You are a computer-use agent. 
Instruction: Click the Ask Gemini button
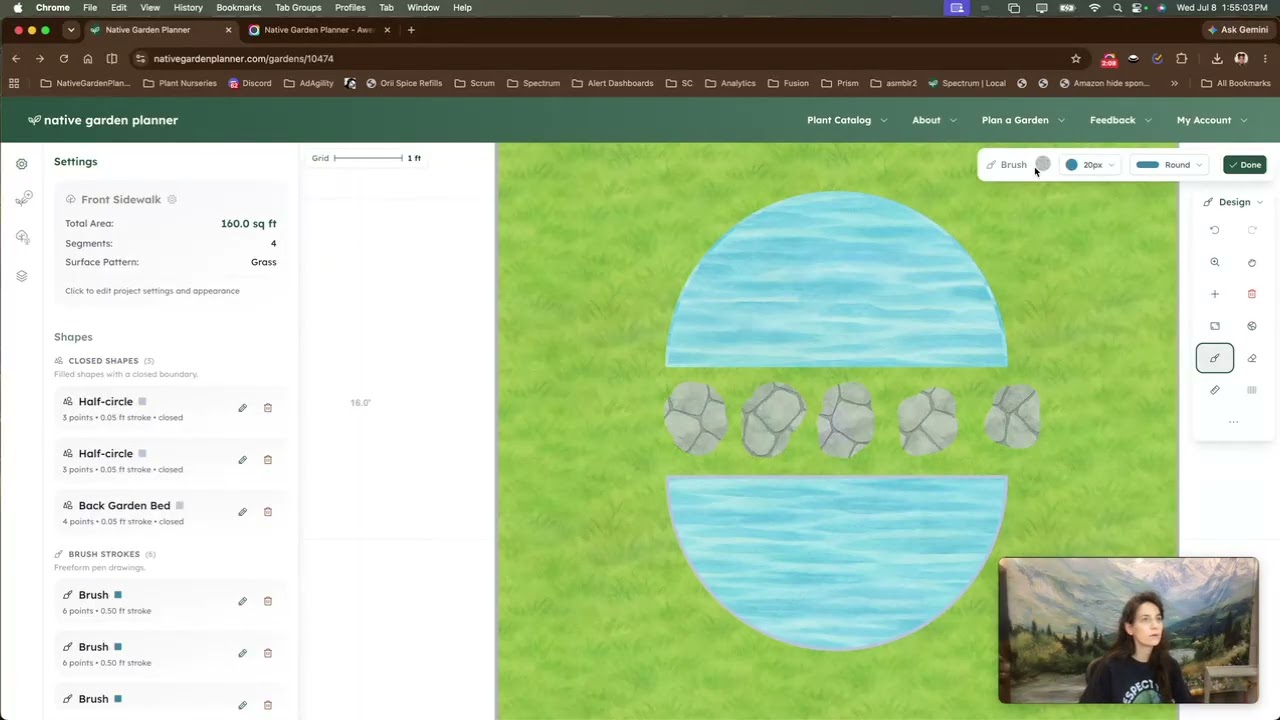click(x=1237, y=30)
